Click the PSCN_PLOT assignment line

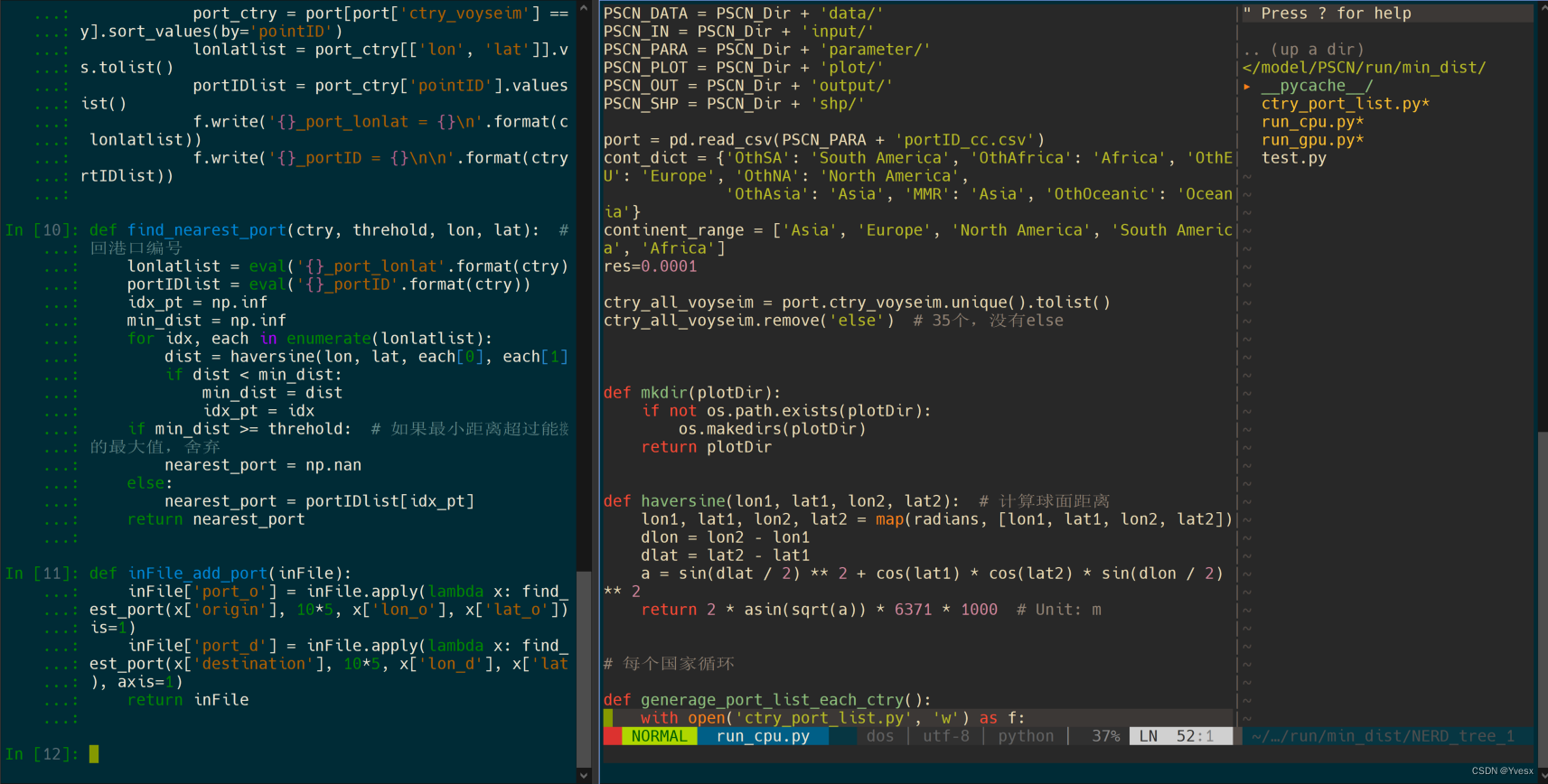click(744, 68)
